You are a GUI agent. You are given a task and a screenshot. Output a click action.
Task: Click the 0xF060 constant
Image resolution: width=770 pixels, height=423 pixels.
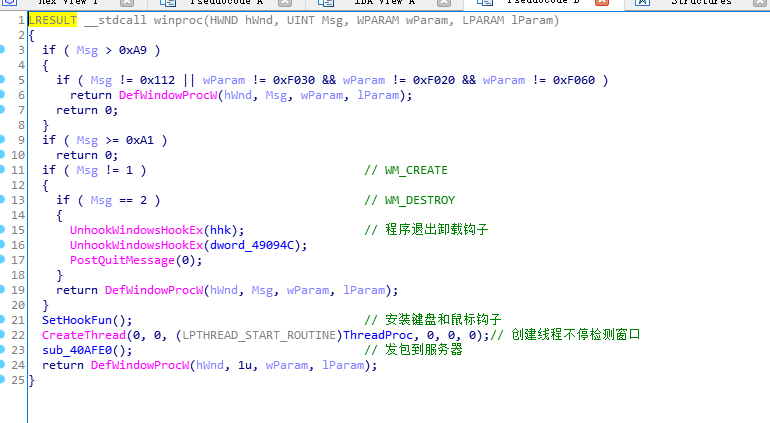(x=574, y=80)
